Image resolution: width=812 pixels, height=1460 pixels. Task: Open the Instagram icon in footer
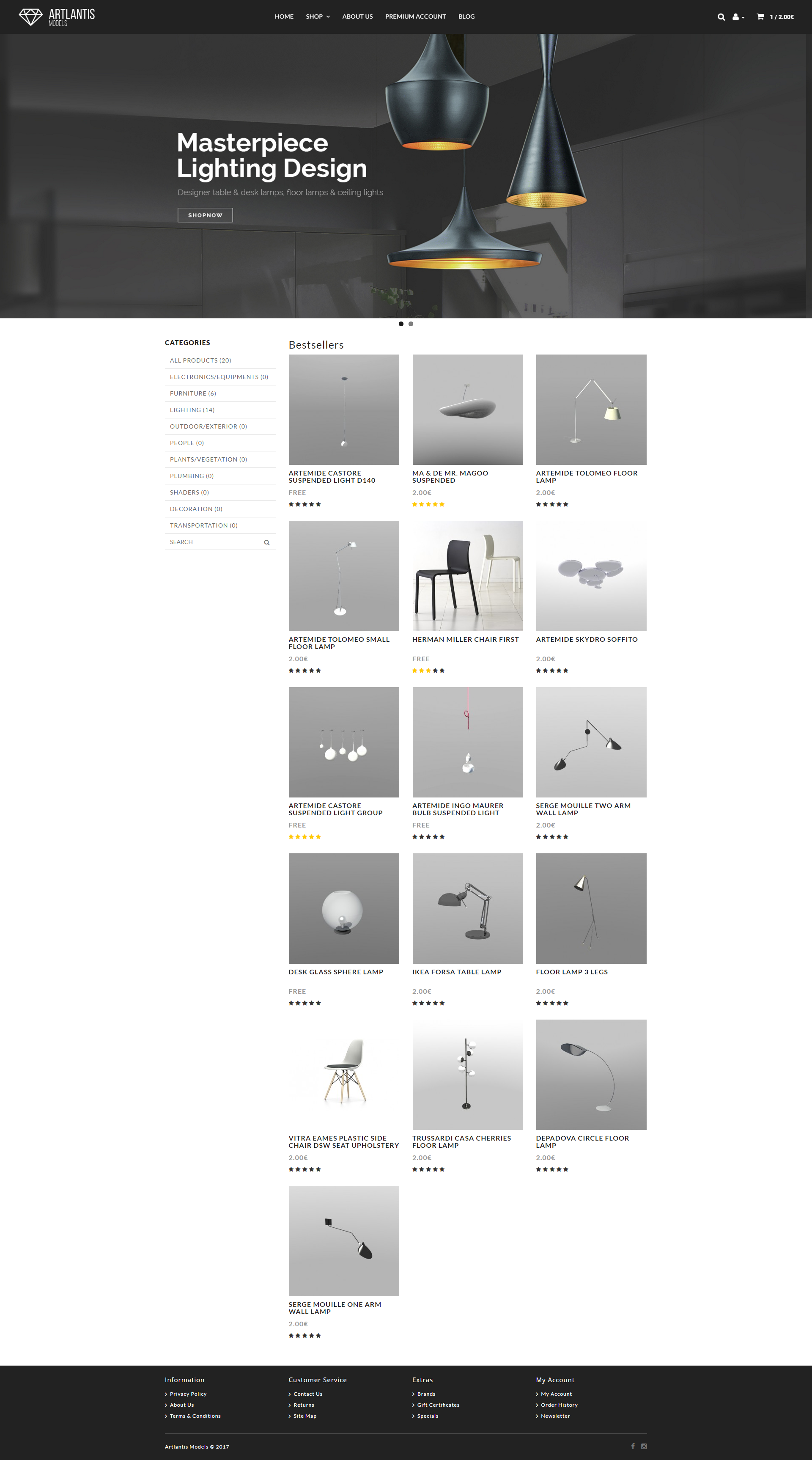[644, 1446]
